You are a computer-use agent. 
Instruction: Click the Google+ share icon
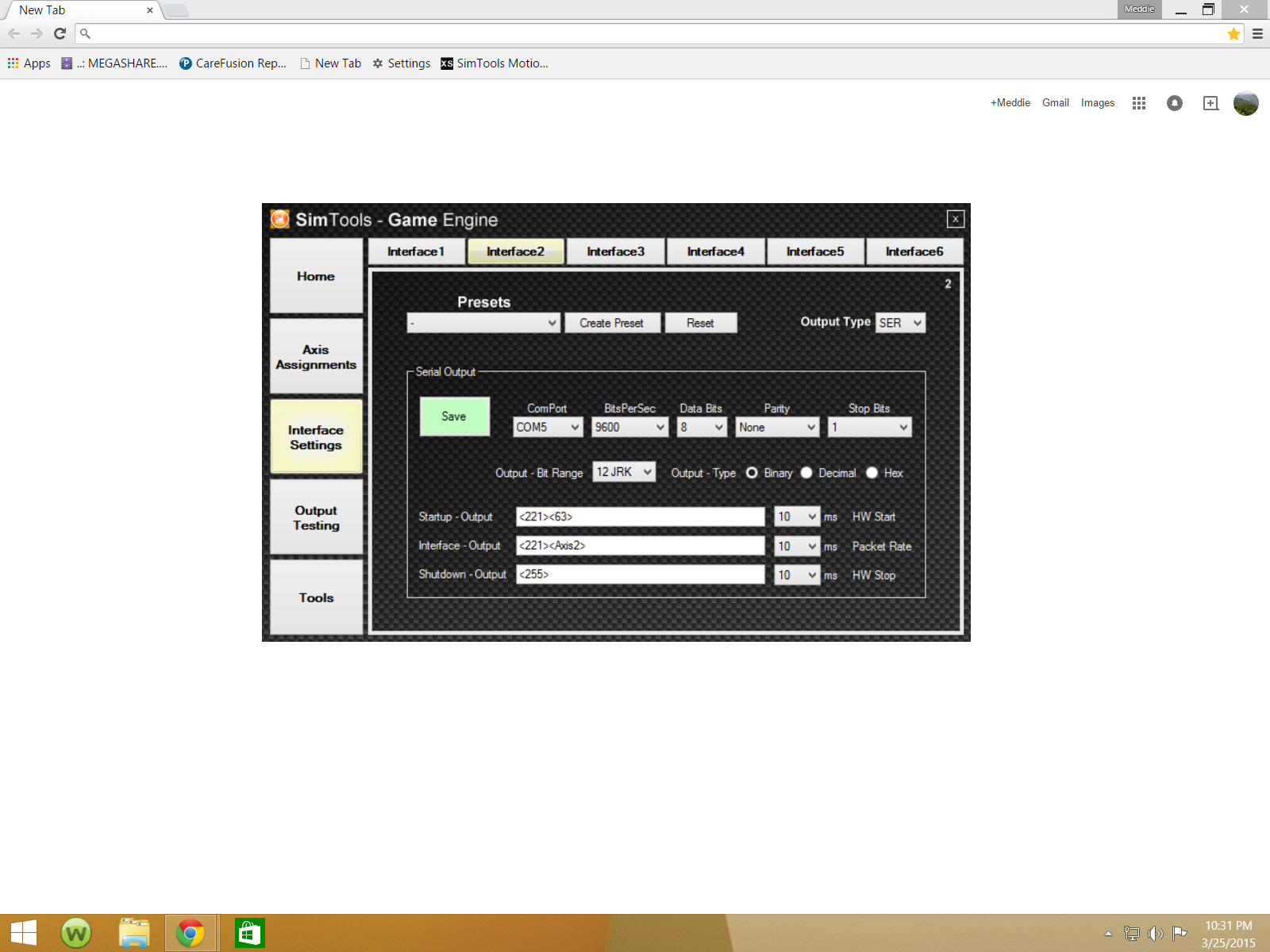click(1210, 103)
